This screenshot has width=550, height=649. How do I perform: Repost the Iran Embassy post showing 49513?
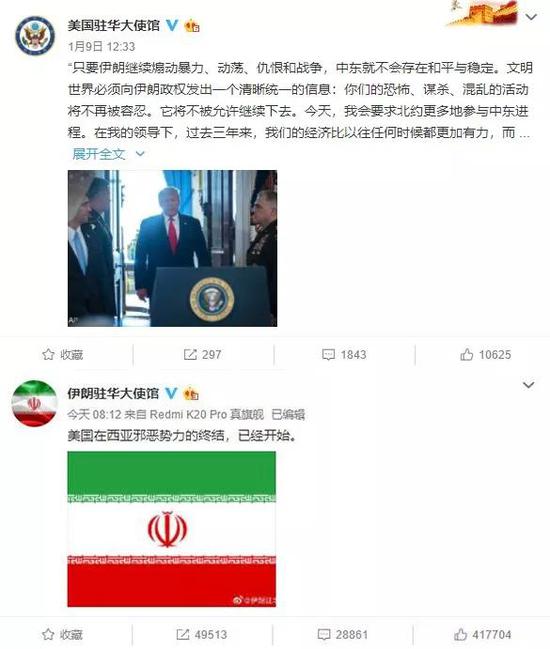pos(202,635)
